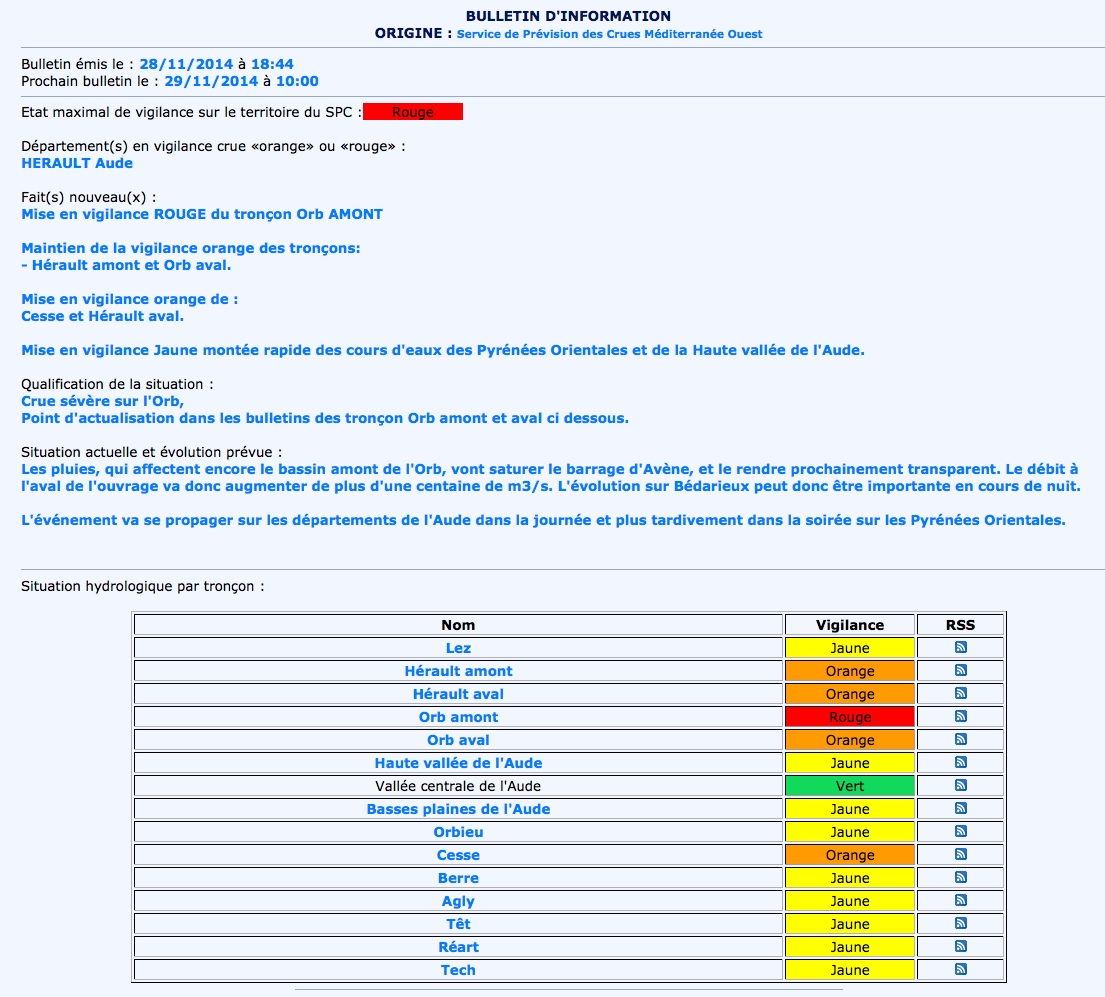Open the Agly section link

tap(458, 901)
